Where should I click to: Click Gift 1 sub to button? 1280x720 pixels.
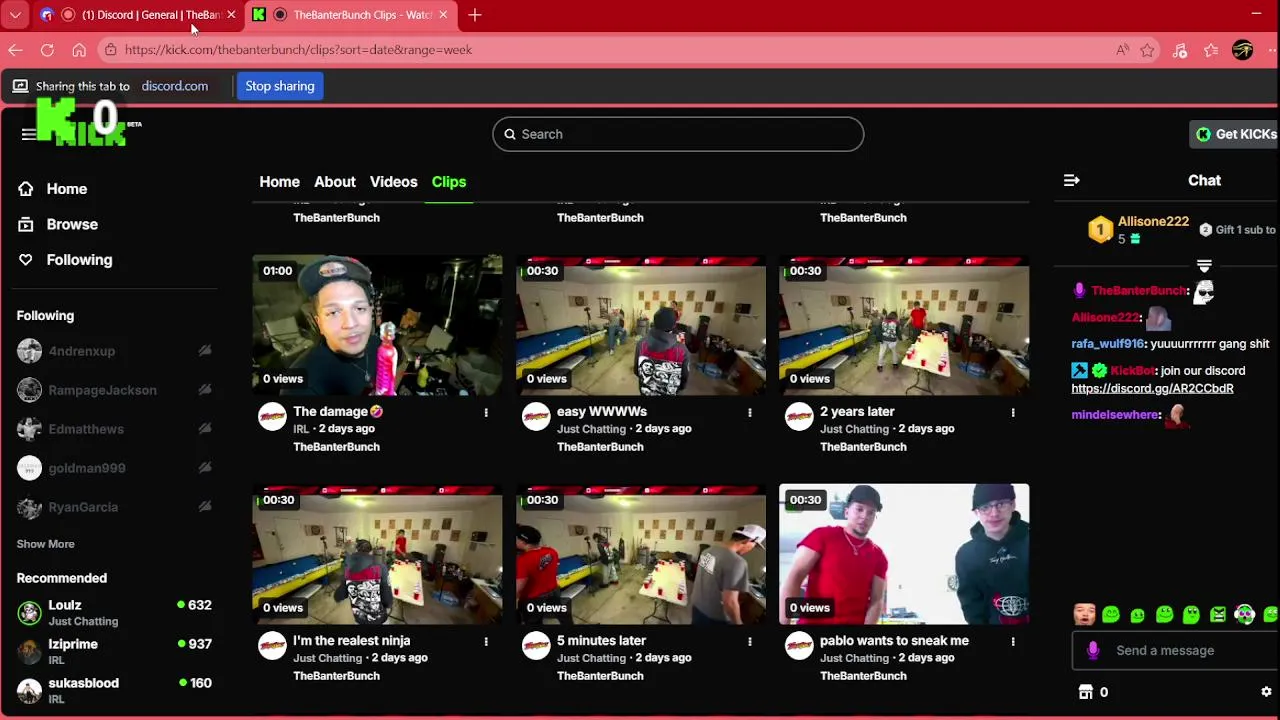tap(1238, 230)
